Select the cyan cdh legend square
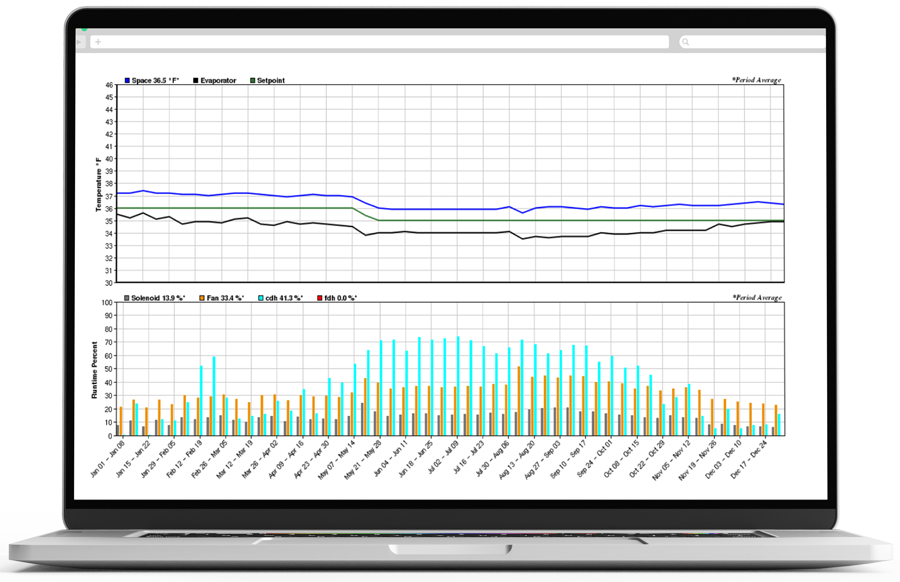This screenshot has width=900, height=582. point(262,298)
